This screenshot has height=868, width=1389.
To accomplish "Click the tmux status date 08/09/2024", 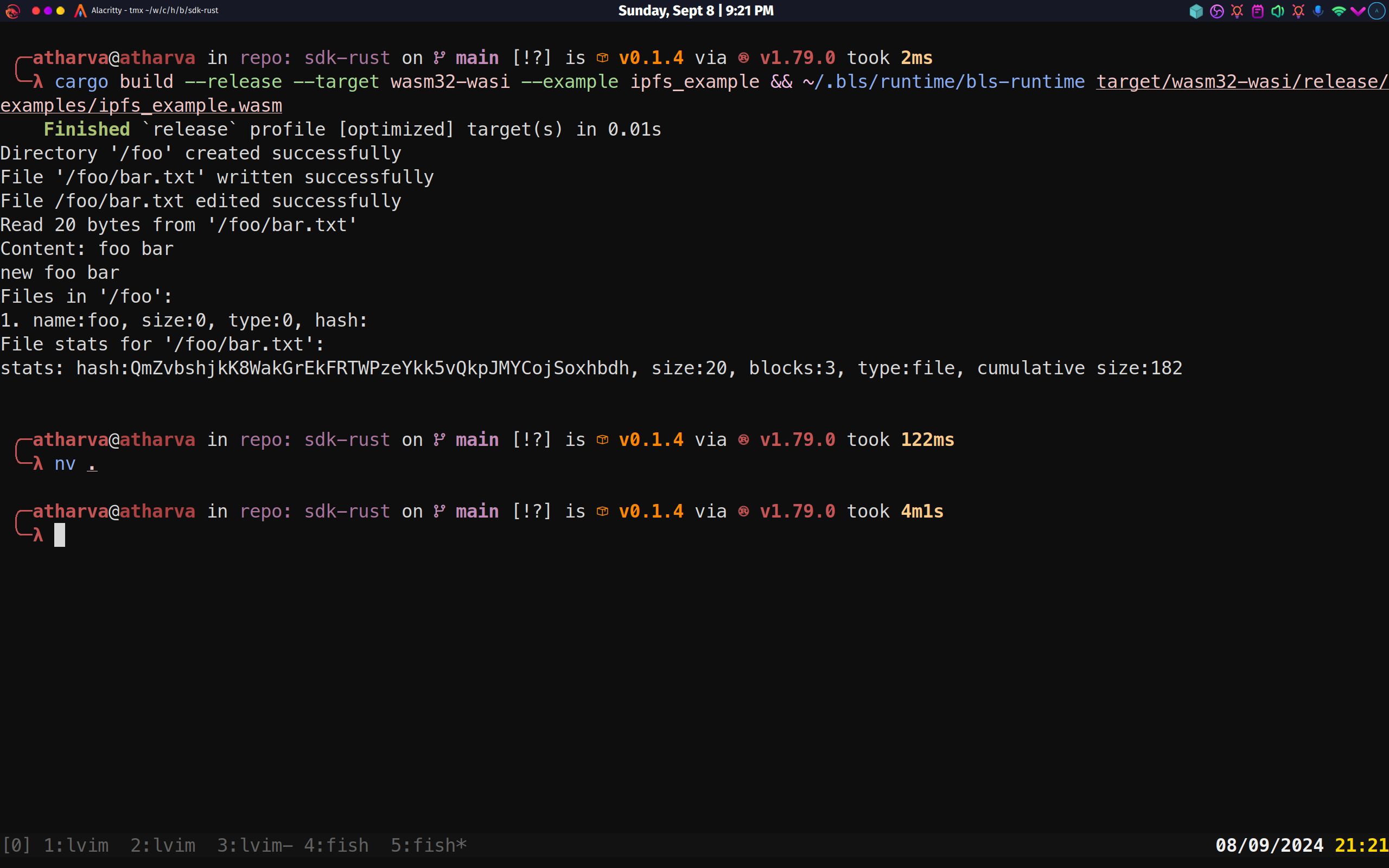I will pyautogui.click(x=1270, y=845).
